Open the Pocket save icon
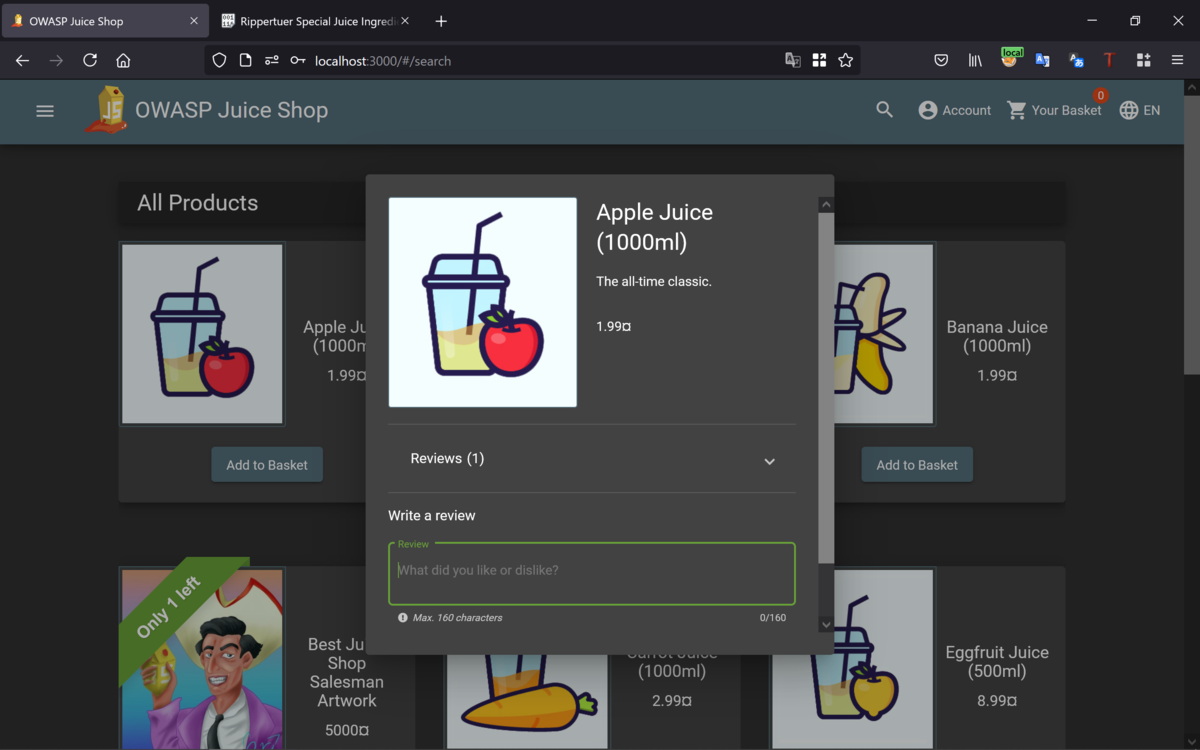 [941, 60]
